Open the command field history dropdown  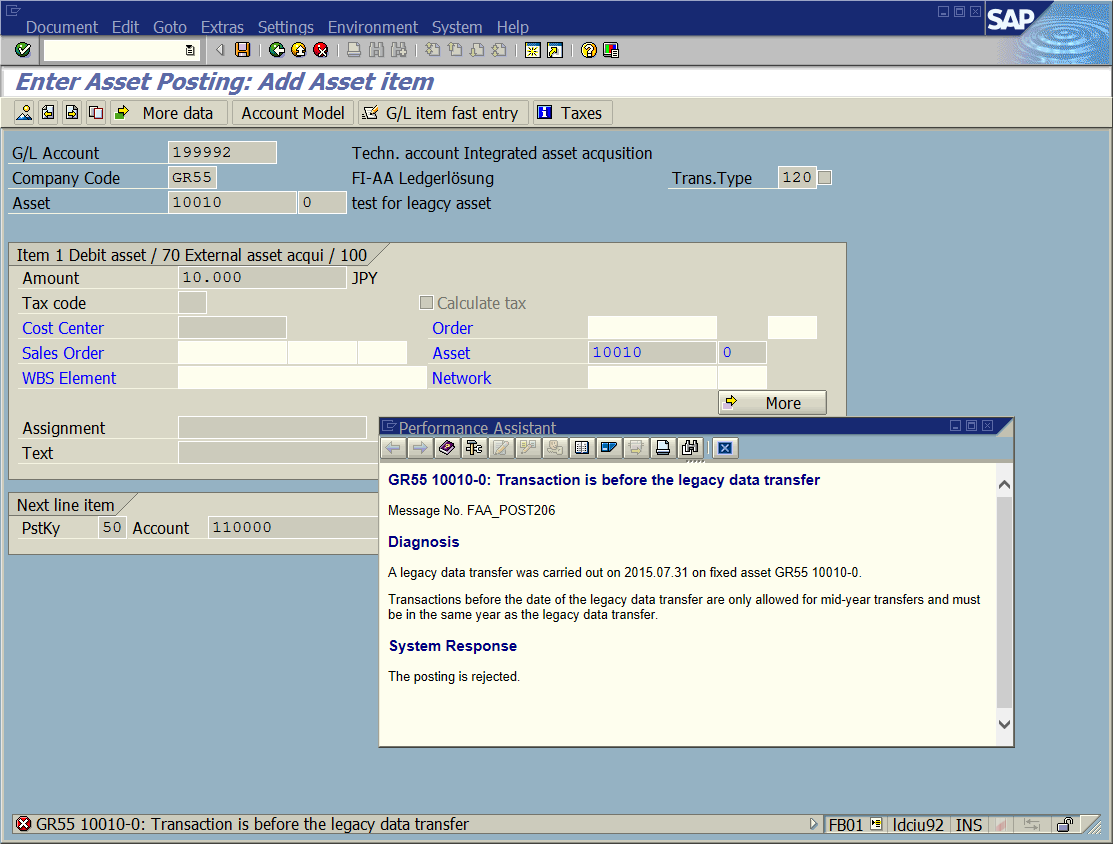coord(190,50)
